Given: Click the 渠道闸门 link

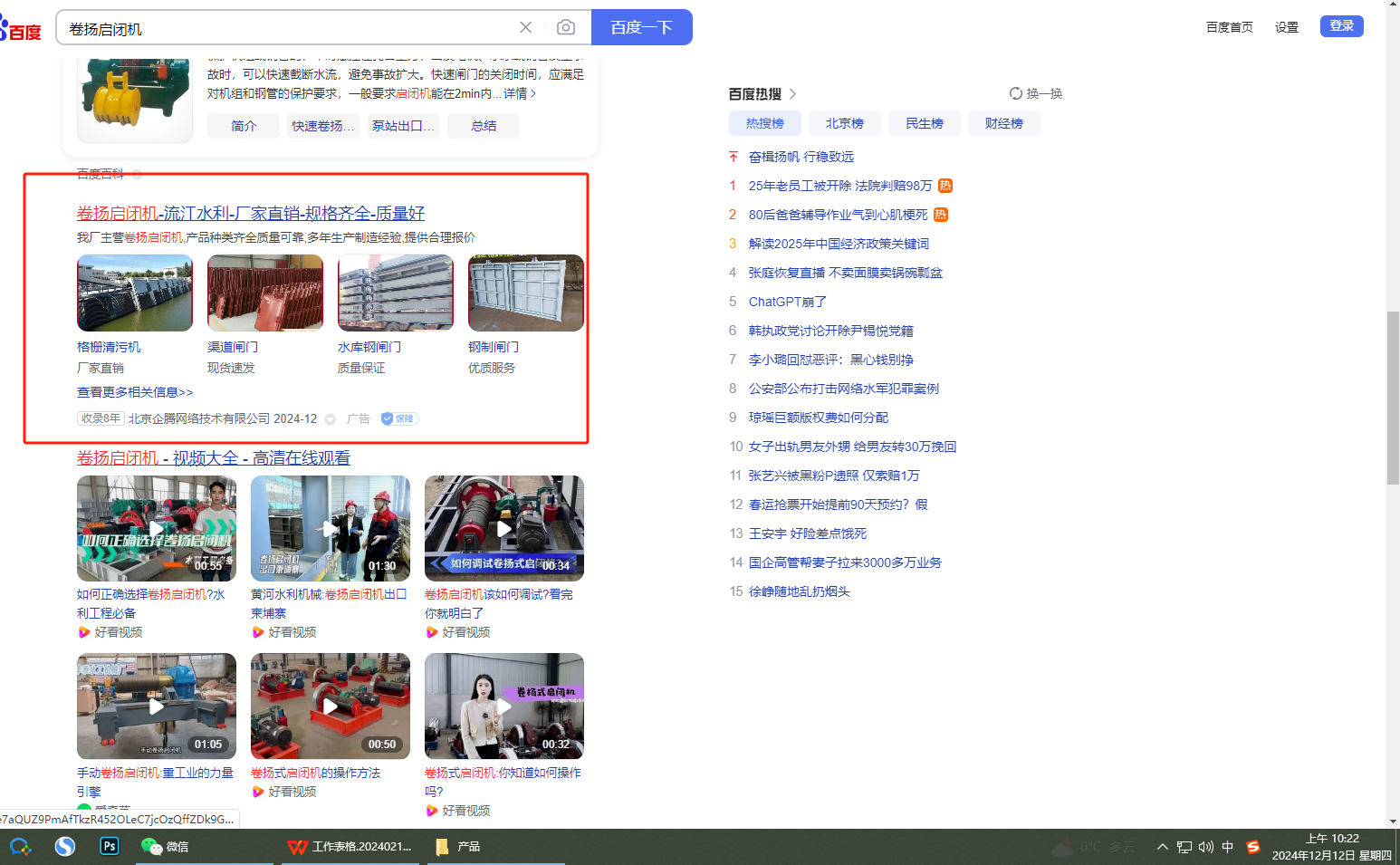Looking at the screenshot, I should (233, 347).
